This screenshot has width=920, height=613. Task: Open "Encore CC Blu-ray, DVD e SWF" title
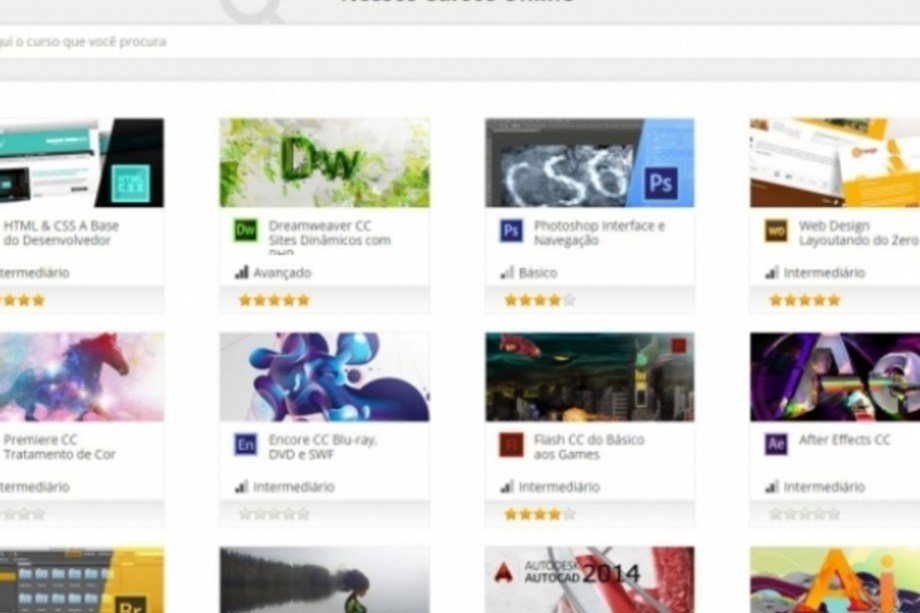(x=323, y=447)
